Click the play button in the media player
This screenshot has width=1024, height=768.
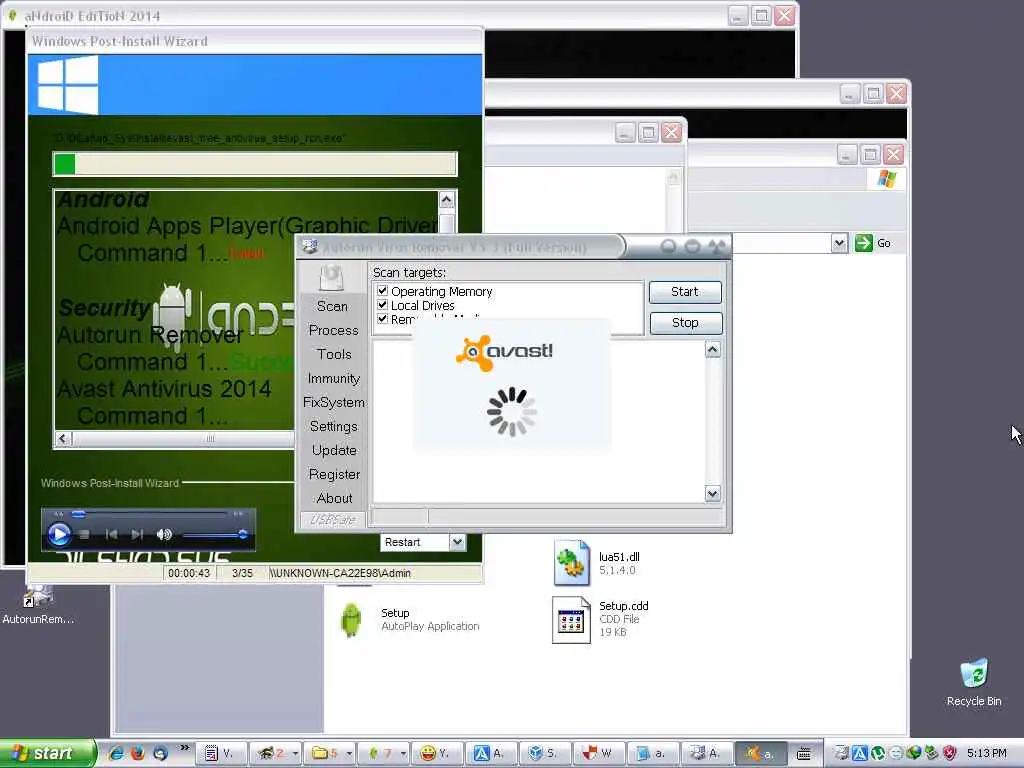point(59,534)
